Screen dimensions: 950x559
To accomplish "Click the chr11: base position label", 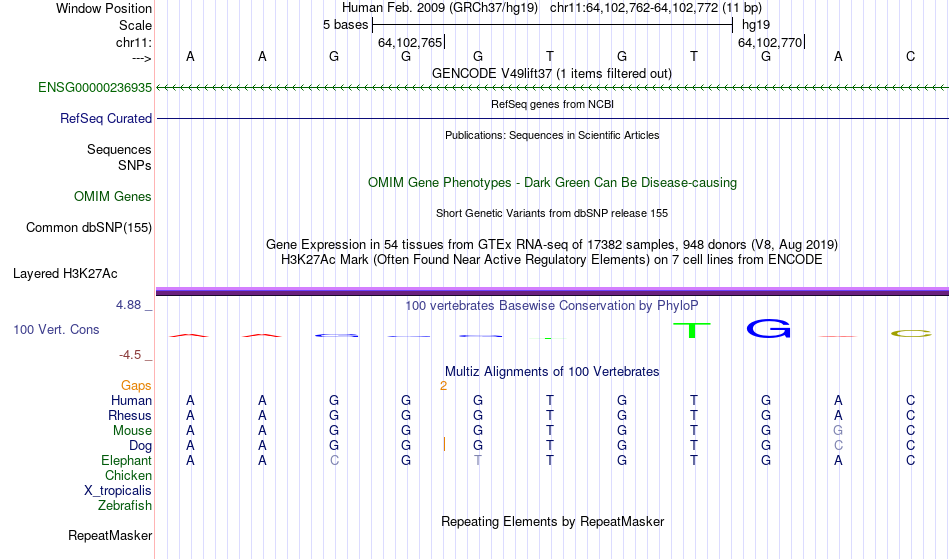I will (x=134, y=42).
